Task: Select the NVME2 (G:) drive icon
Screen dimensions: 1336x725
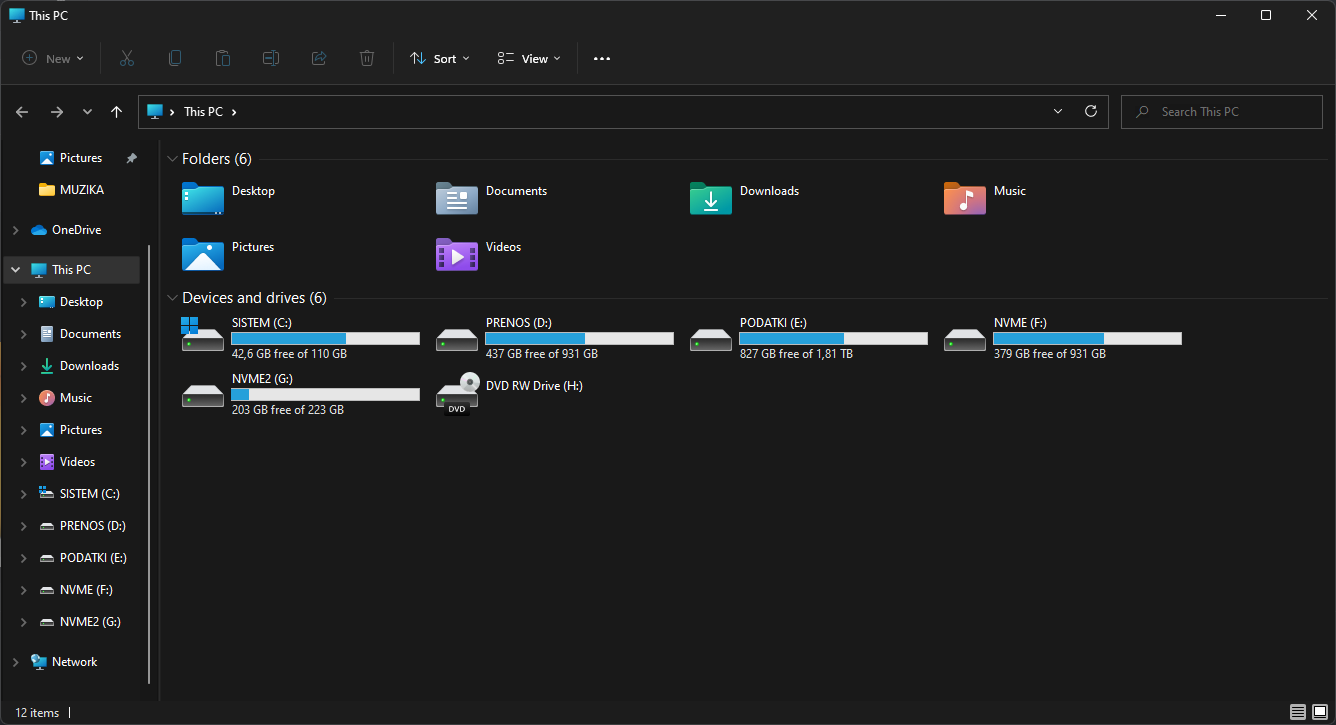Action: (x=203, y=395)
